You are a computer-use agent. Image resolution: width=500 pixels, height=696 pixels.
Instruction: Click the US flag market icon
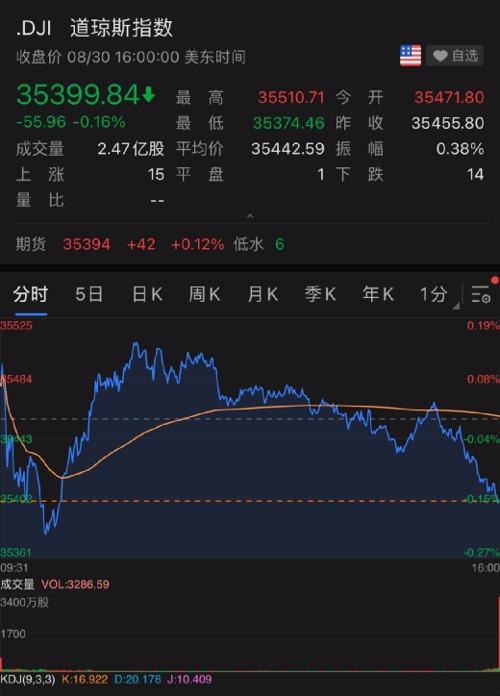pos(410,55)
